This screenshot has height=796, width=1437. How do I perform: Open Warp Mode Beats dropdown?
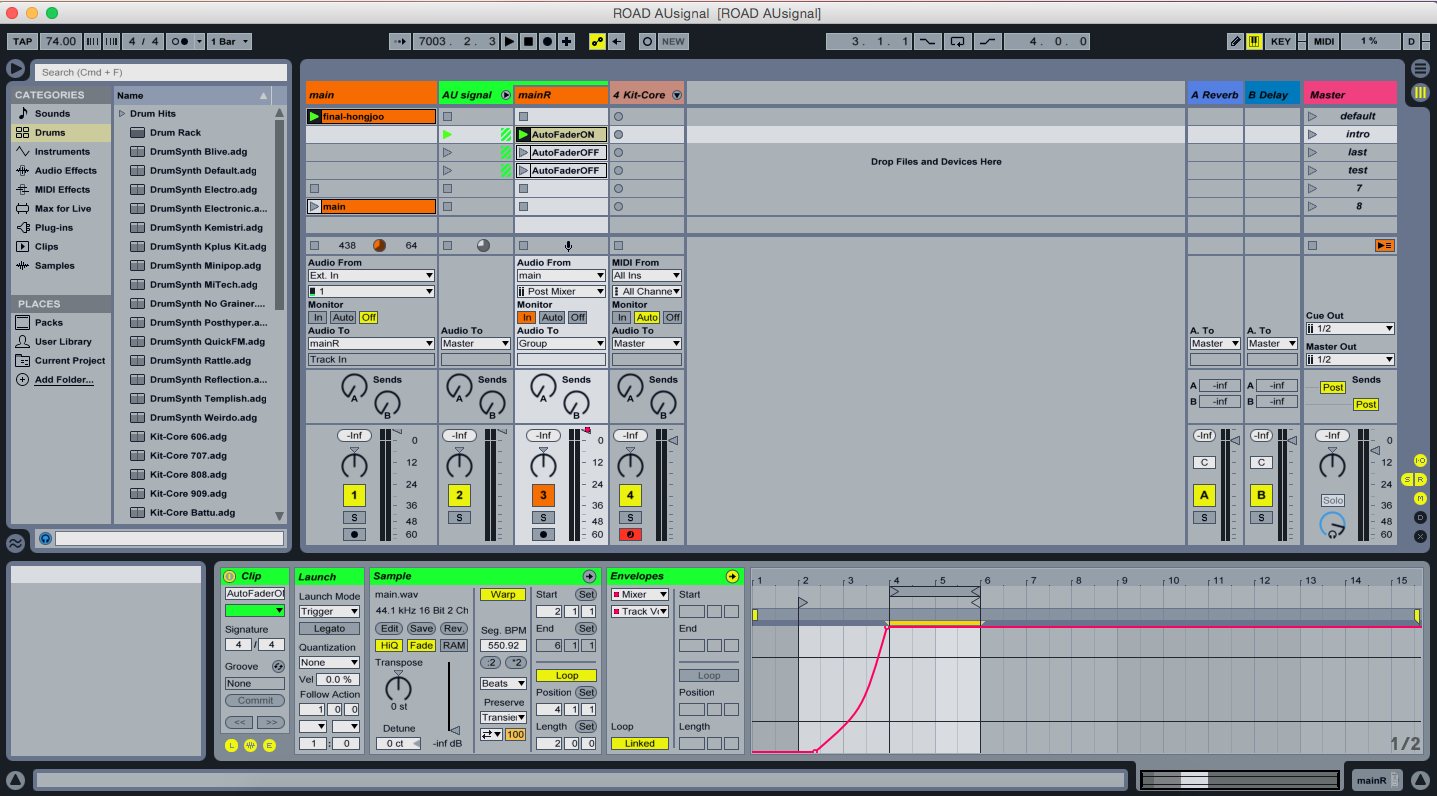pos(503,683)
